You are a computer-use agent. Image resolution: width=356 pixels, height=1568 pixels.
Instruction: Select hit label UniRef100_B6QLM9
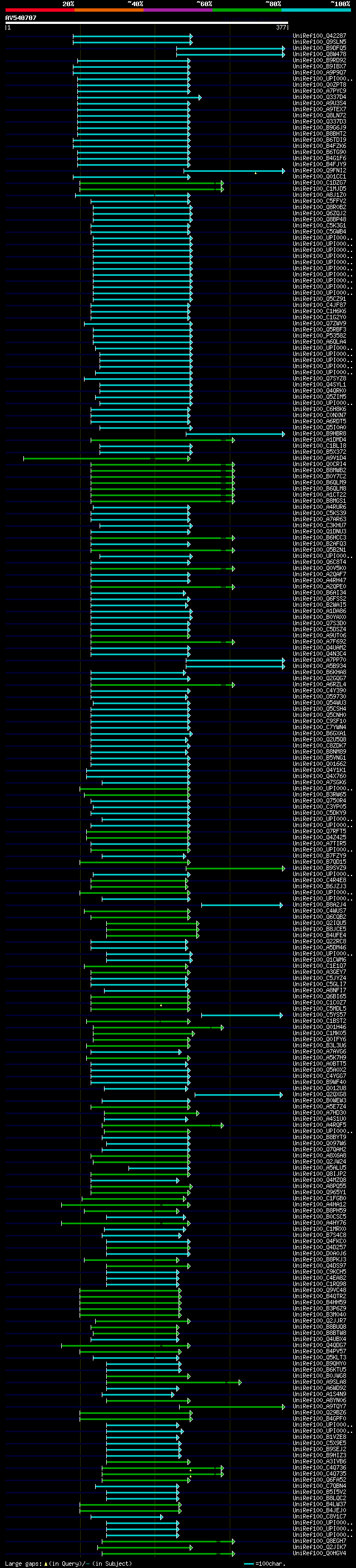click(319, 482)
